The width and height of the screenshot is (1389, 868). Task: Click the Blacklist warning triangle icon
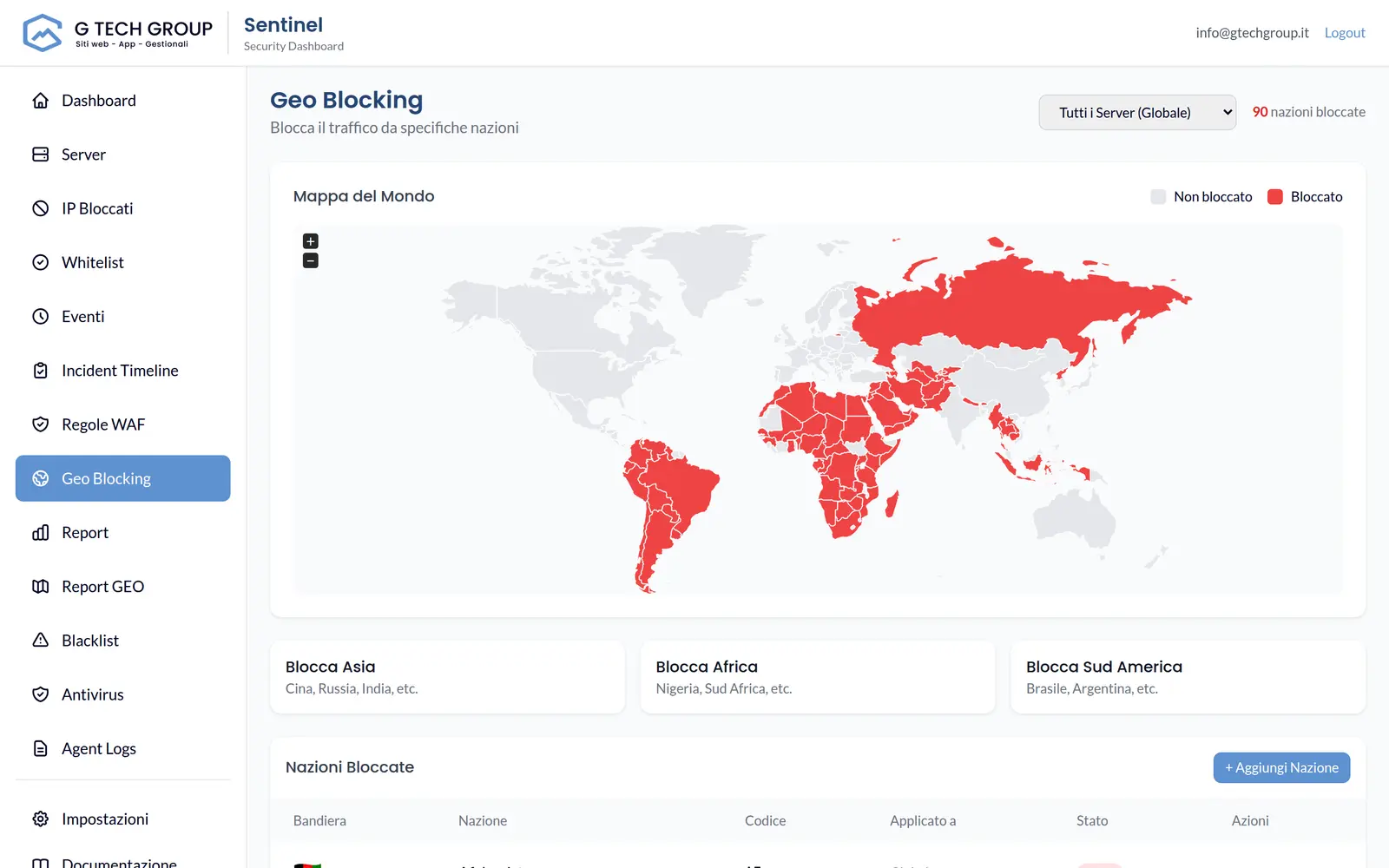41,641
